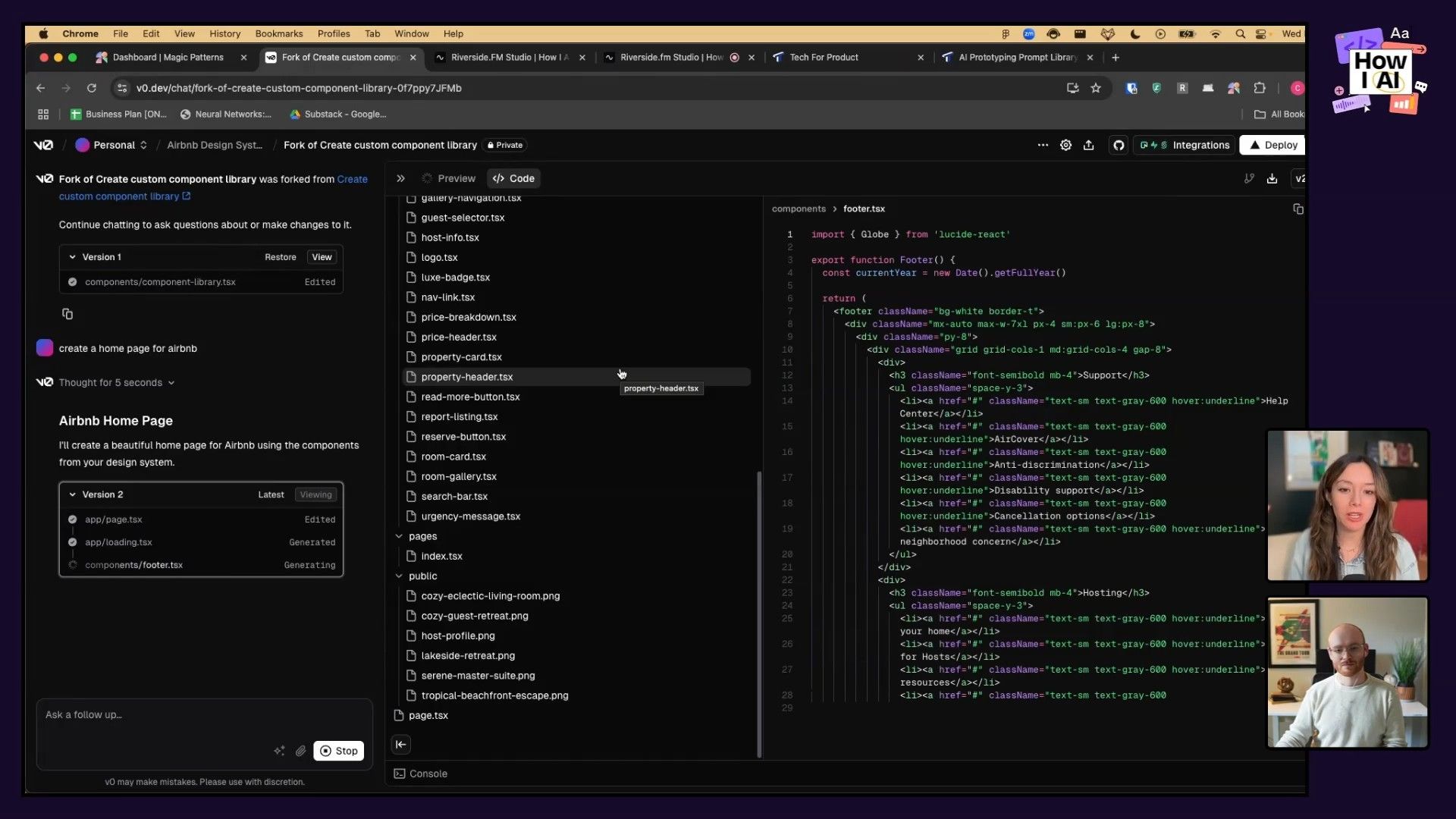Download code with the download icon

[x=1272, y=178]
